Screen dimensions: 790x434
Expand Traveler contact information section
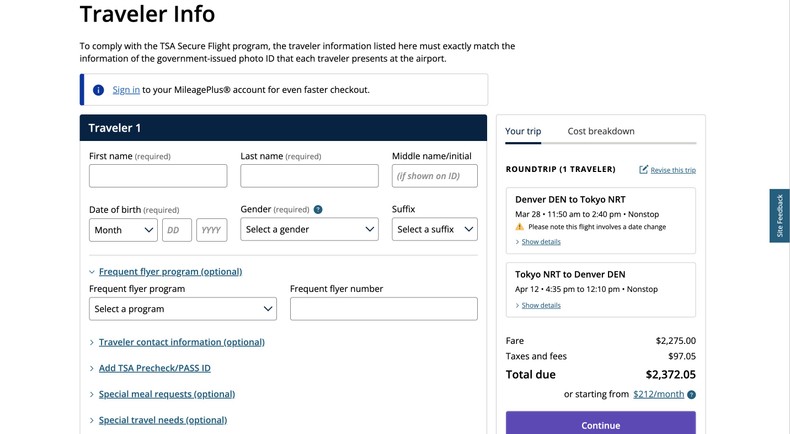coord(181,342)
